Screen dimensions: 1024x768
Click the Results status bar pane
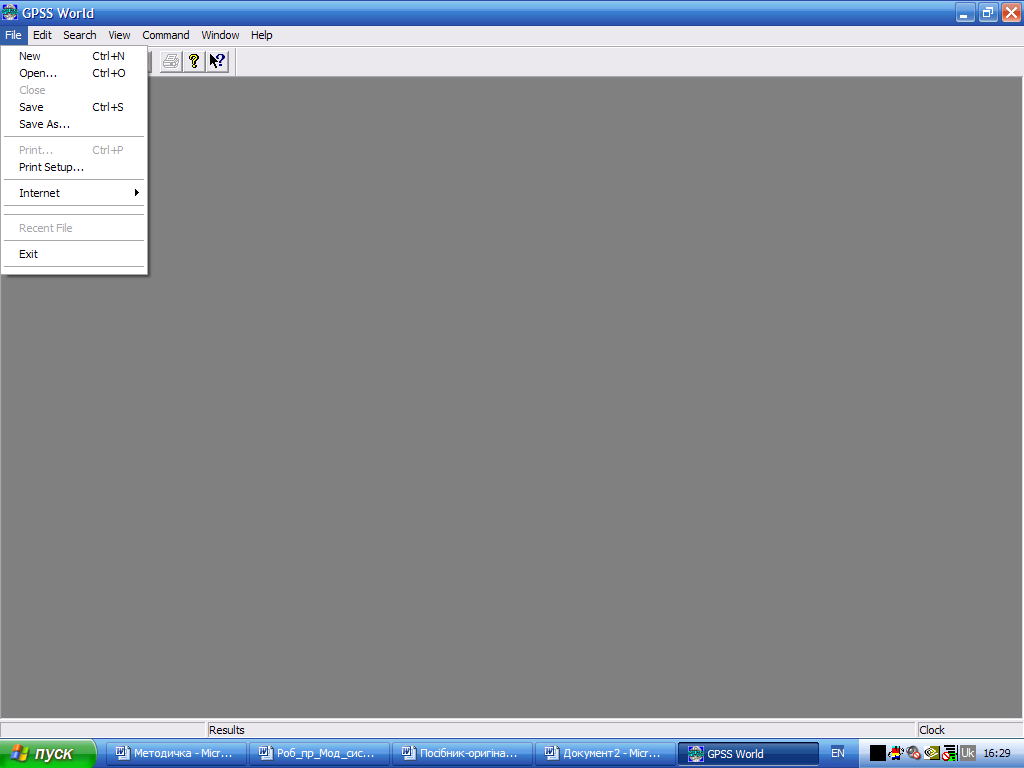click(x=562, y=729)
